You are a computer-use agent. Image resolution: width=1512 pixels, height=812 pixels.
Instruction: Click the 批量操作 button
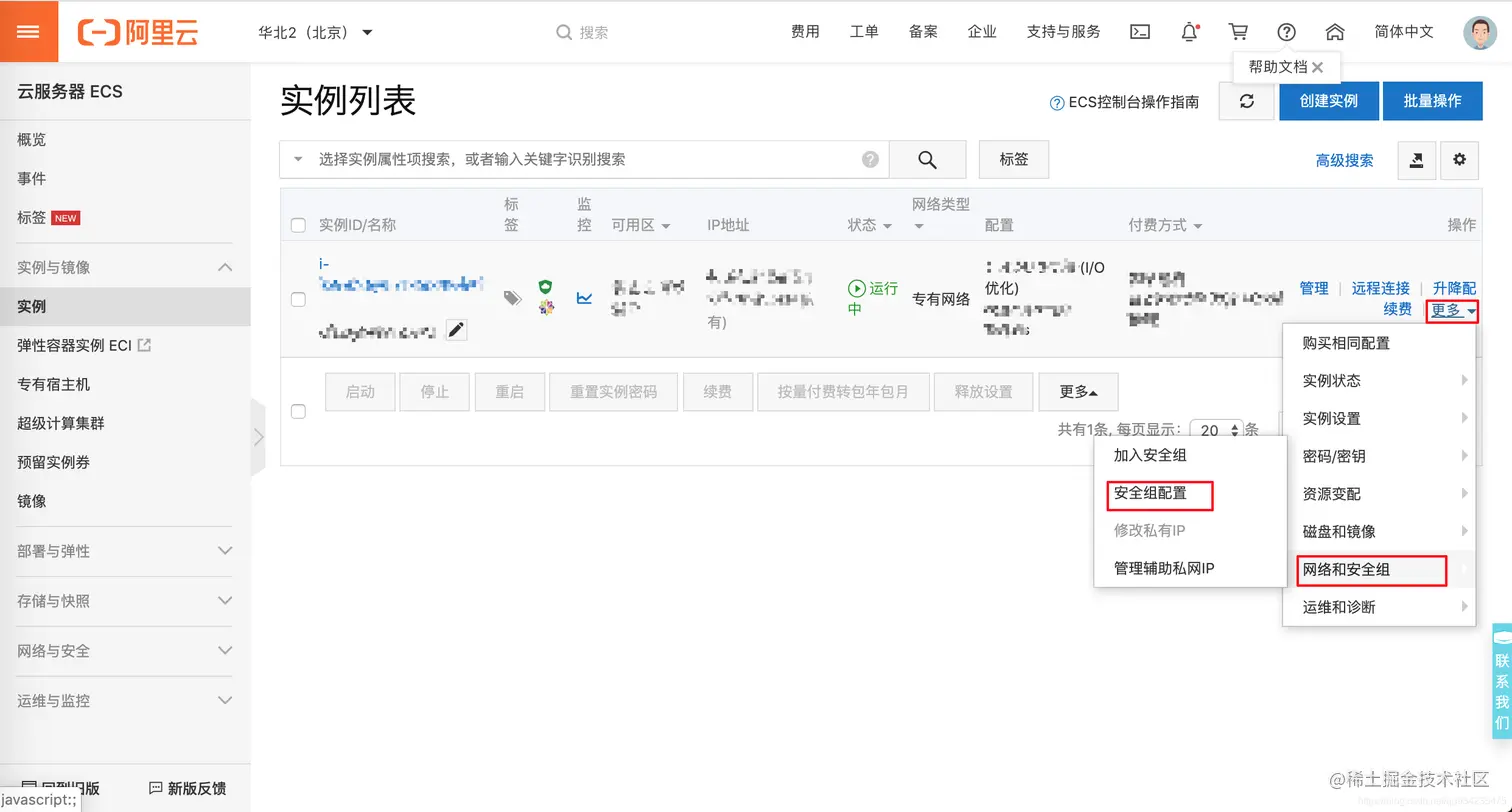[x=1432, y=101]
